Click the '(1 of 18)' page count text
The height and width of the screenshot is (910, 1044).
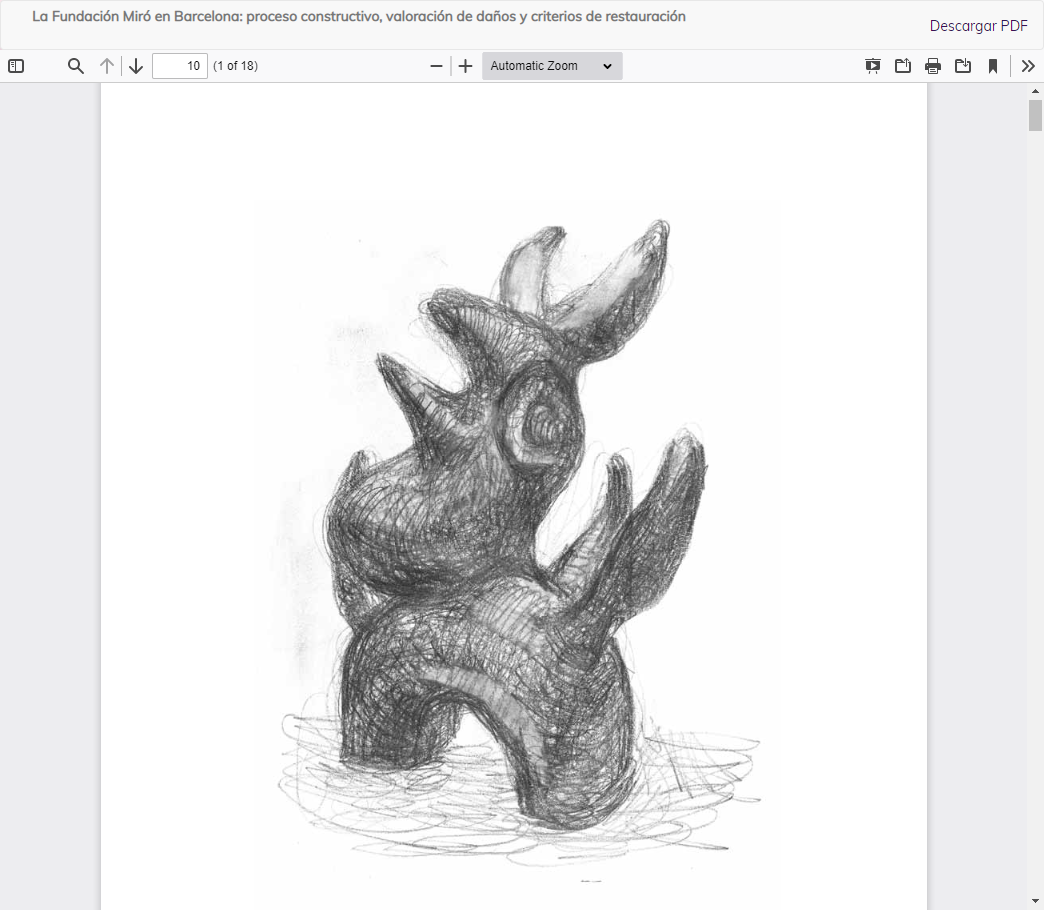pyautogui.click(x=235, y=66)
